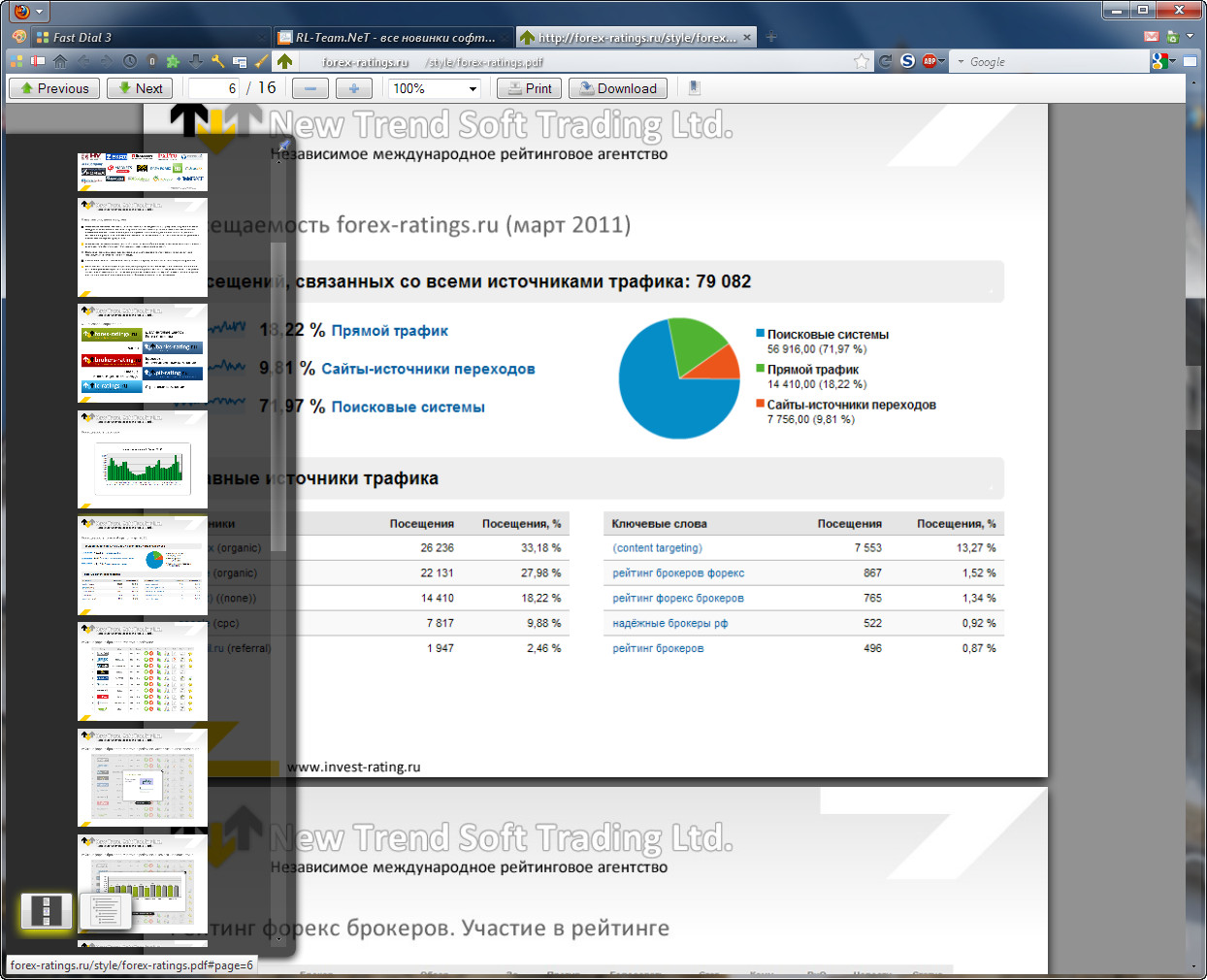Click the blue S extension icon

pos(907,61)
